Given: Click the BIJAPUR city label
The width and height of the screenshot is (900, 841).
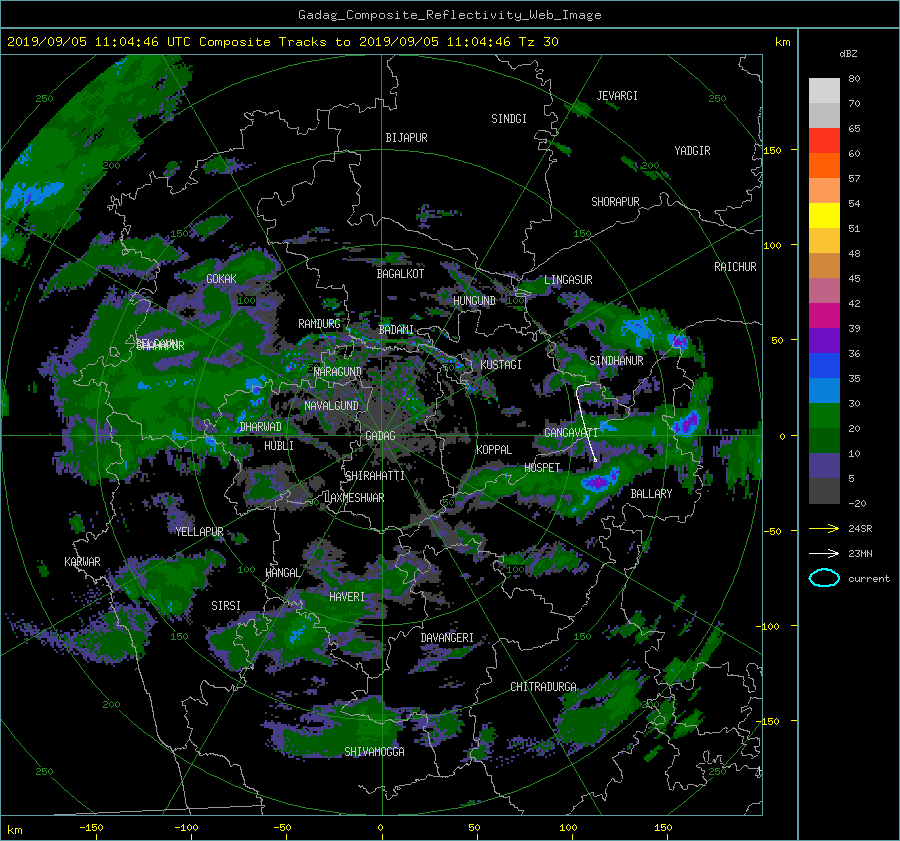Looking at the screenshot, I should (406, 138).
